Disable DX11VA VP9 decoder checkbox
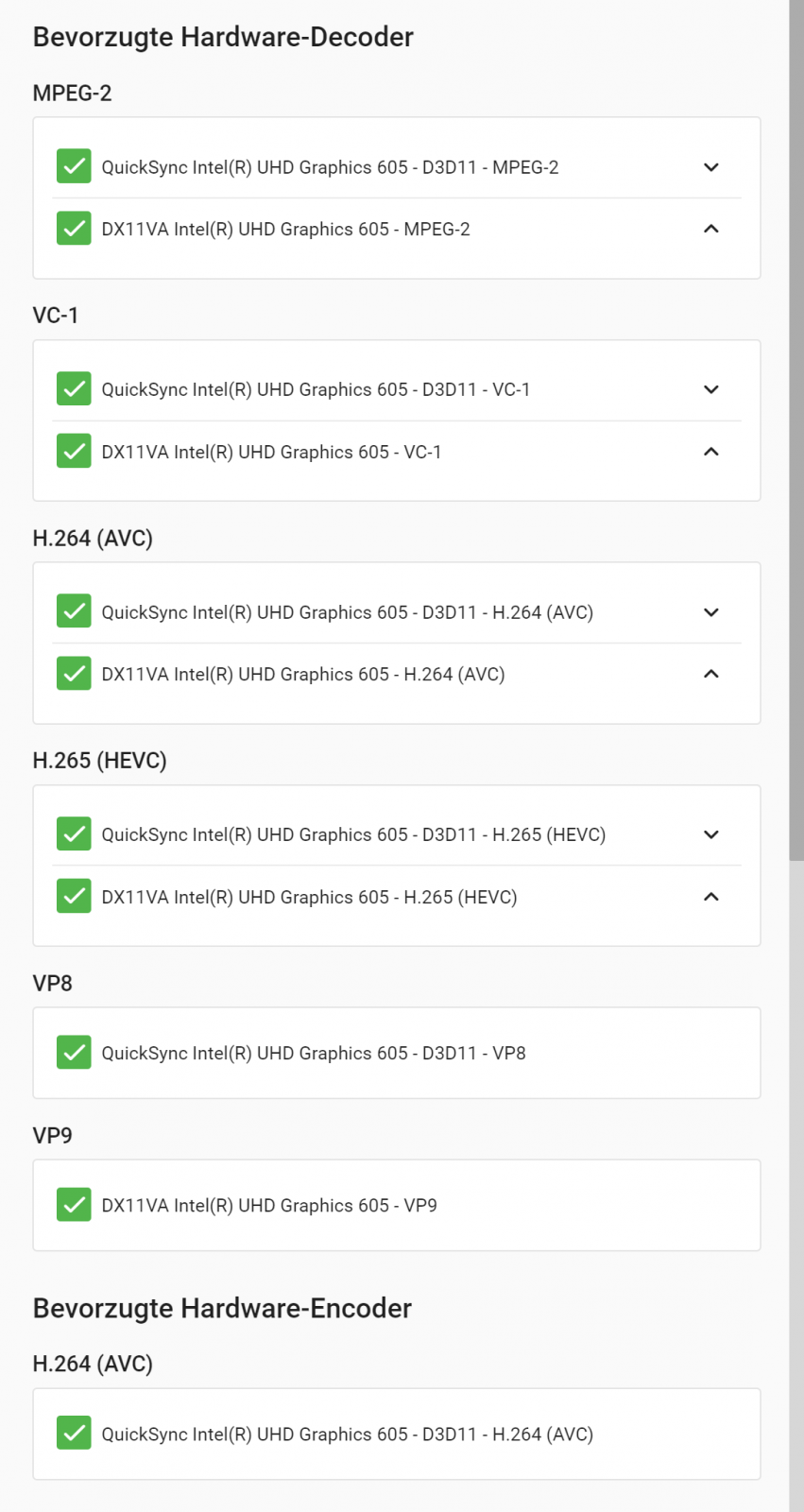Image resolution: width=804 pixels, height=1512 pixels. (x=74, y=1205)
